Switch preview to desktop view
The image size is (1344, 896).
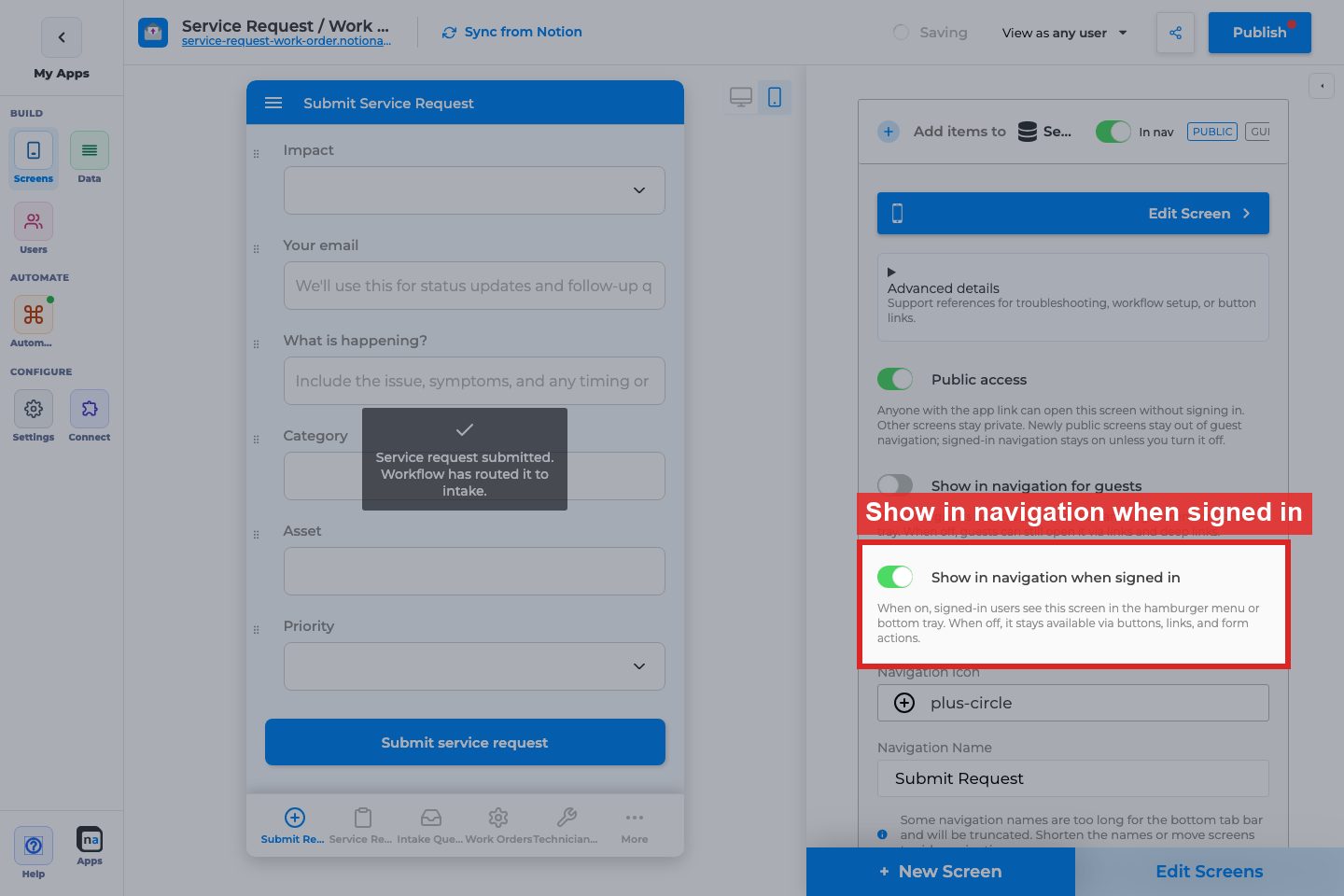click(741, 97)
